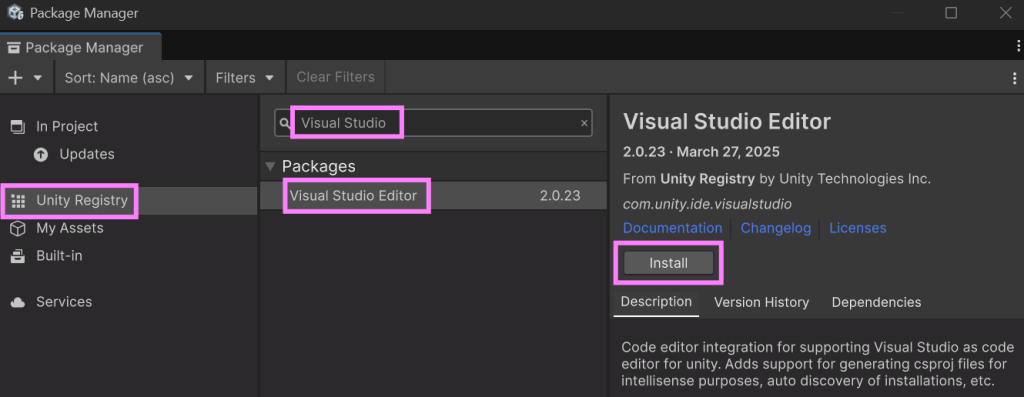Click the plus add package icon

click(x=15, y=78)
